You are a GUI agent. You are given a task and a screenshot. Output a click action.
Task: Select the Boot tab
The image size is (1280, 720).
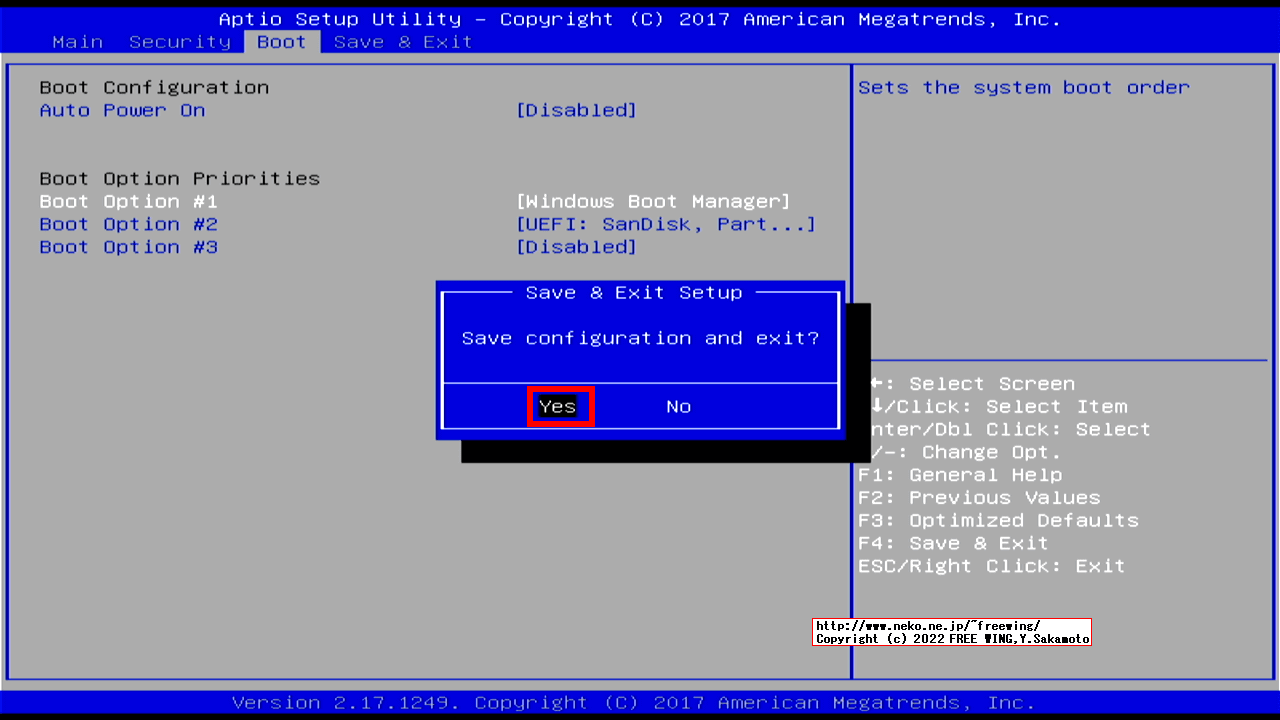click(281, 42)
